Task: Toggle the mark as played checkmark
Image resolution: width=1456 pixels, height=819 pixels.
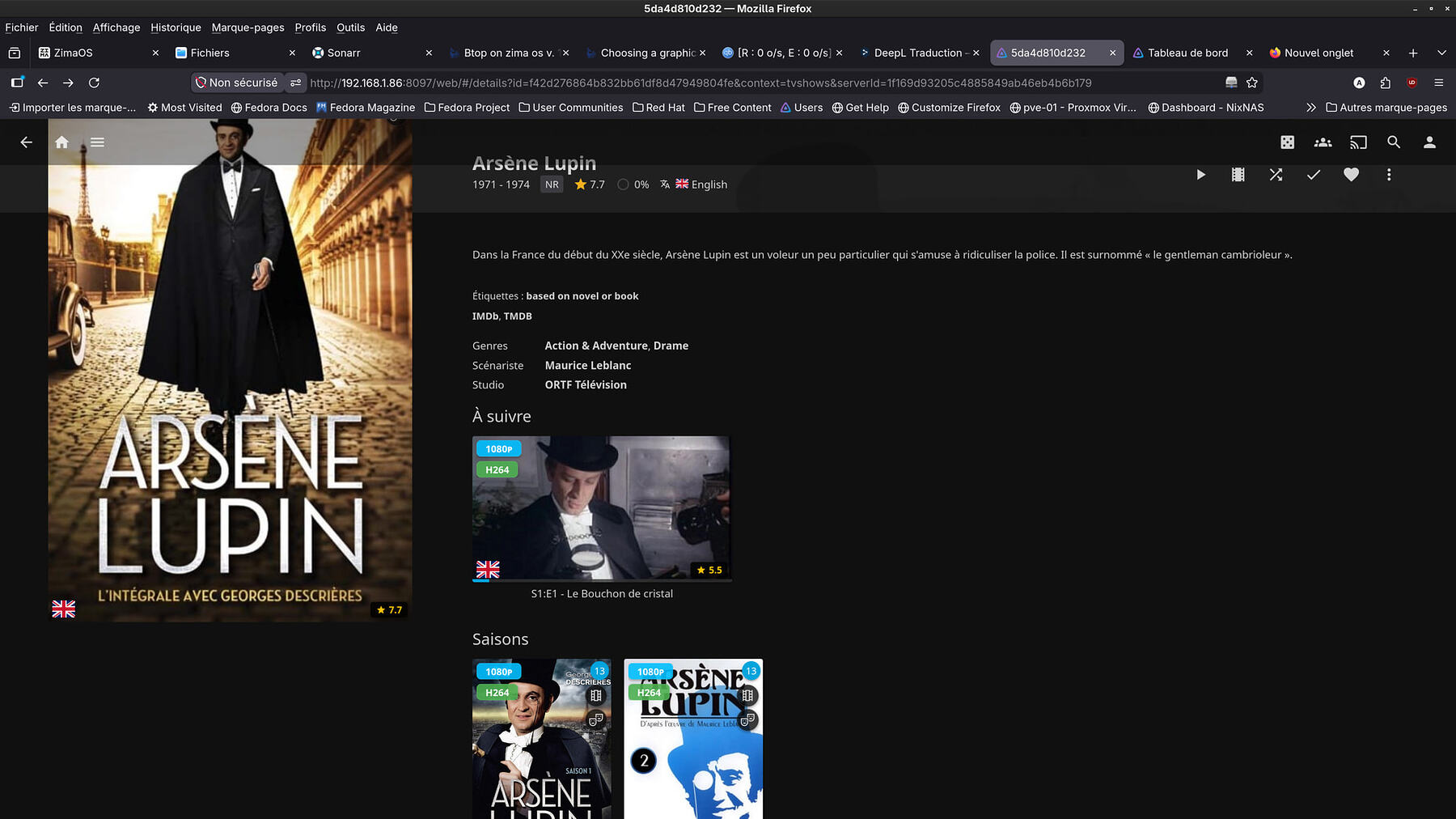Action: coord(1314,175)
